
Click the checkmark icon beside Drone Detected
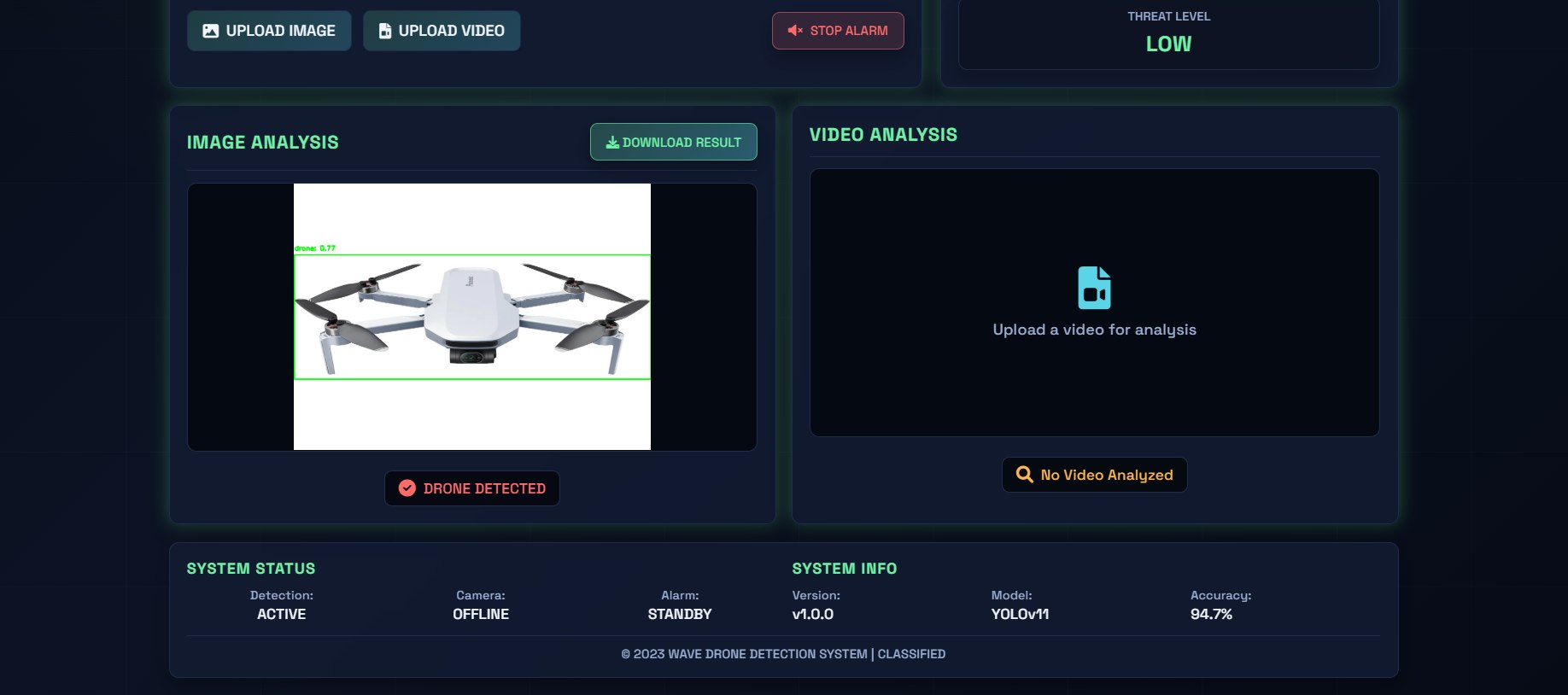coord(407,488)
